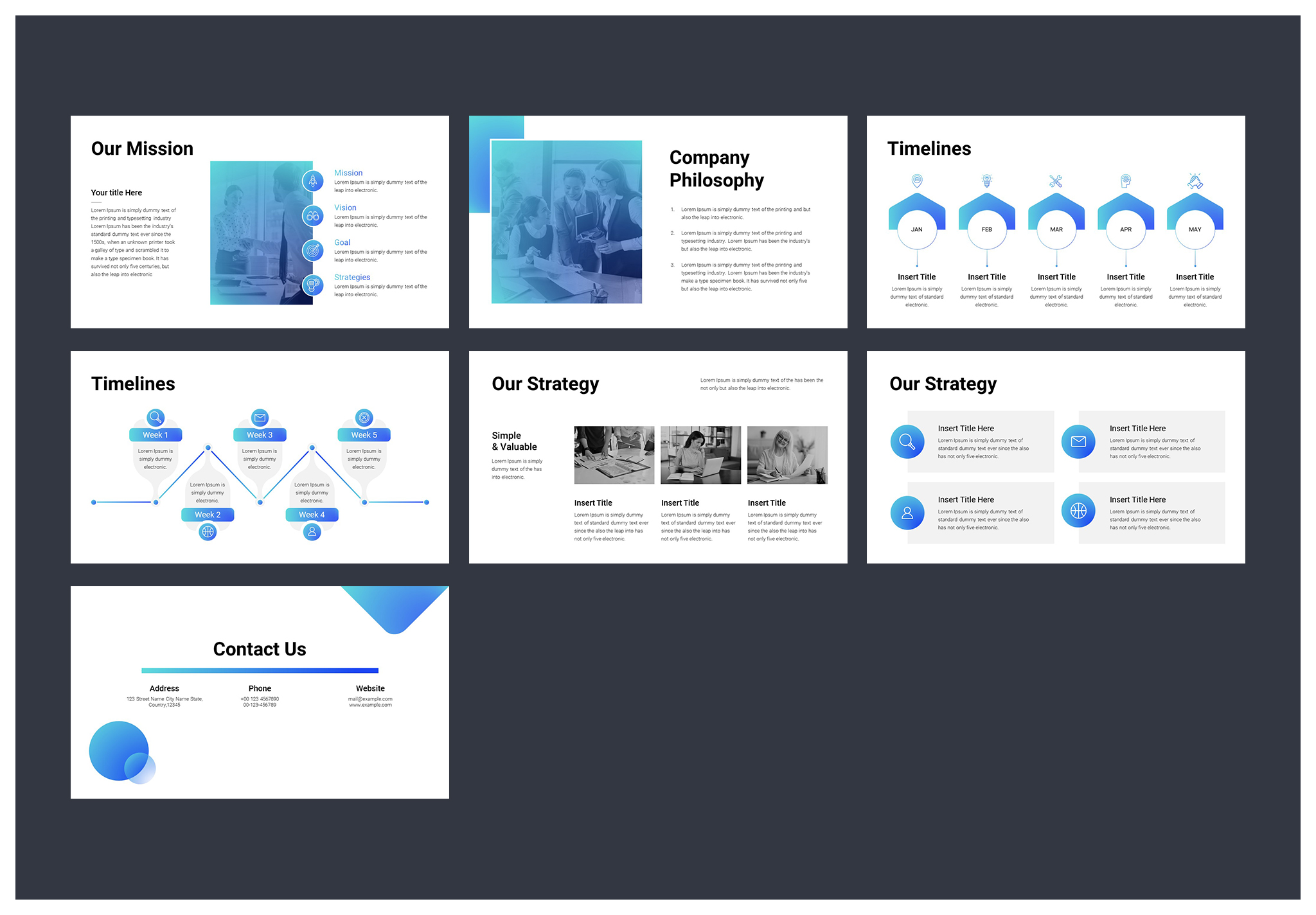Viewport: 1316px width, 915px height.
Task: Click the person icon below Week 4
Action: [312, 531]
